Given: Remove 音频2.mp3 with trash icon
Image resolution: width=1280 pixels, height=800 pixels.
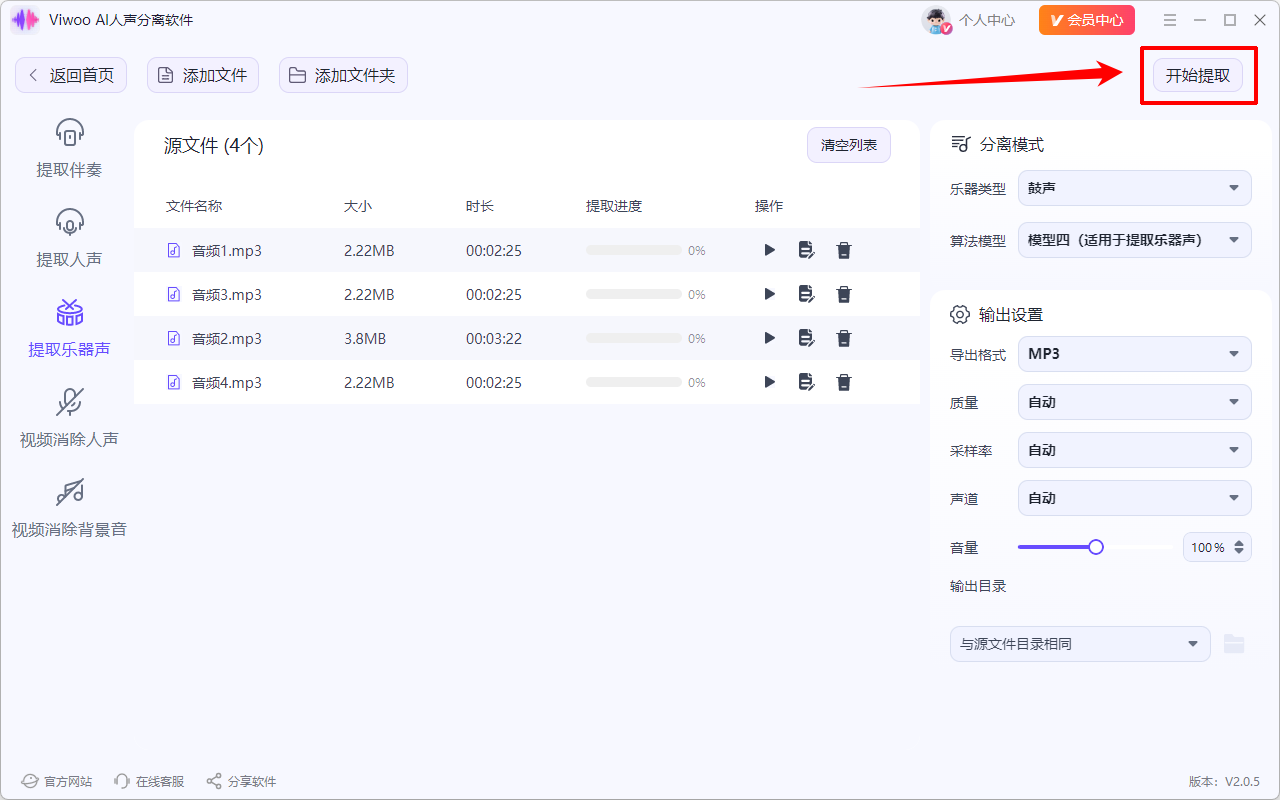Looking at the screenshot, I should [844, 338].
